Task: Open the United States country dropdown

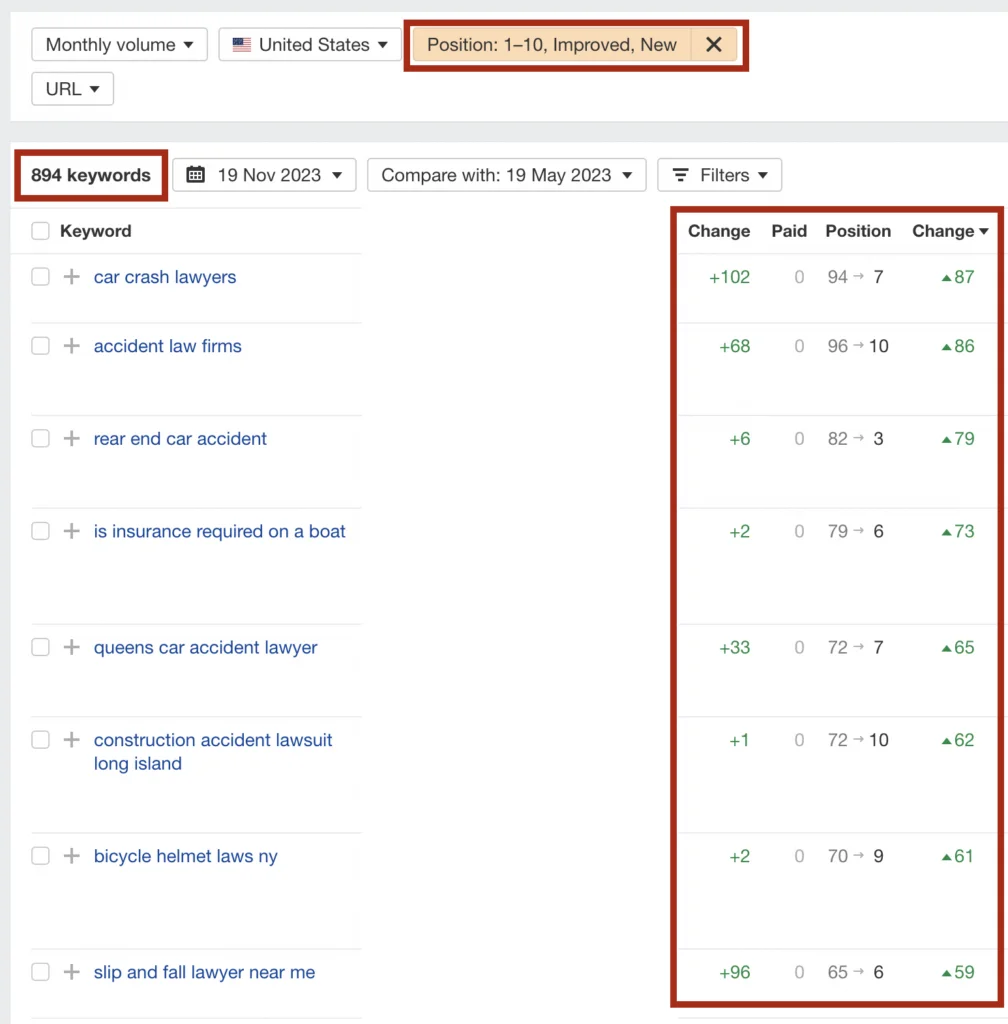Action: pyautogui.click(x=310, y=45)
